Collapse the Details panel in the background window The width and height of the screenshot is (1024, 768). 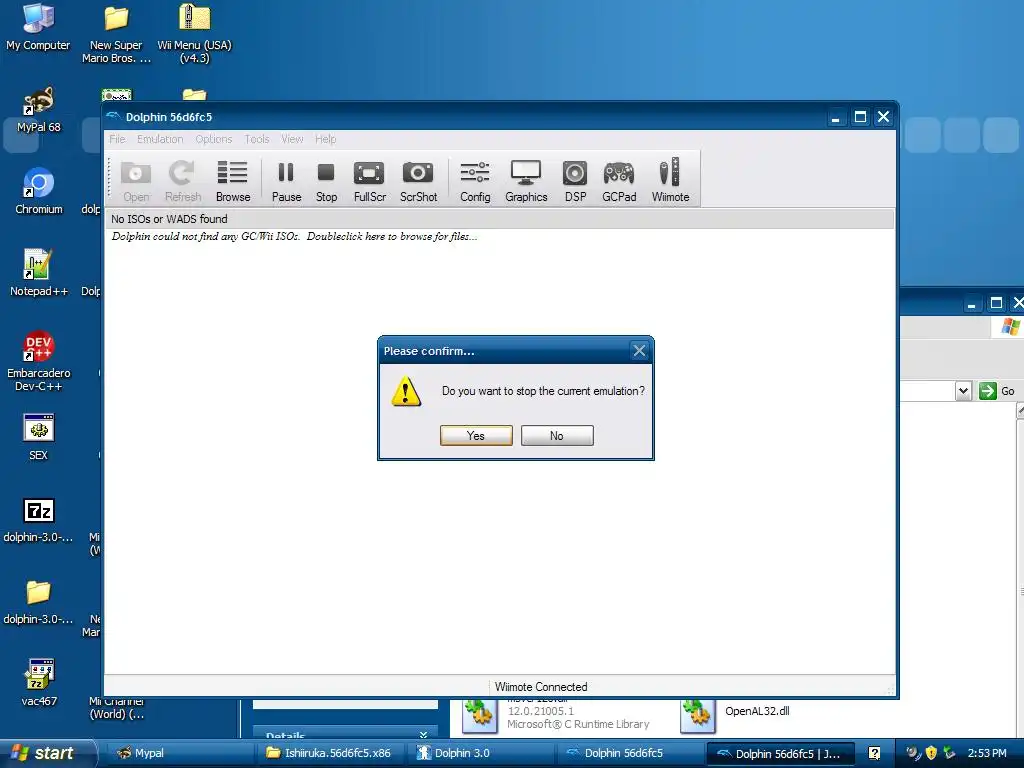[423, 735]
